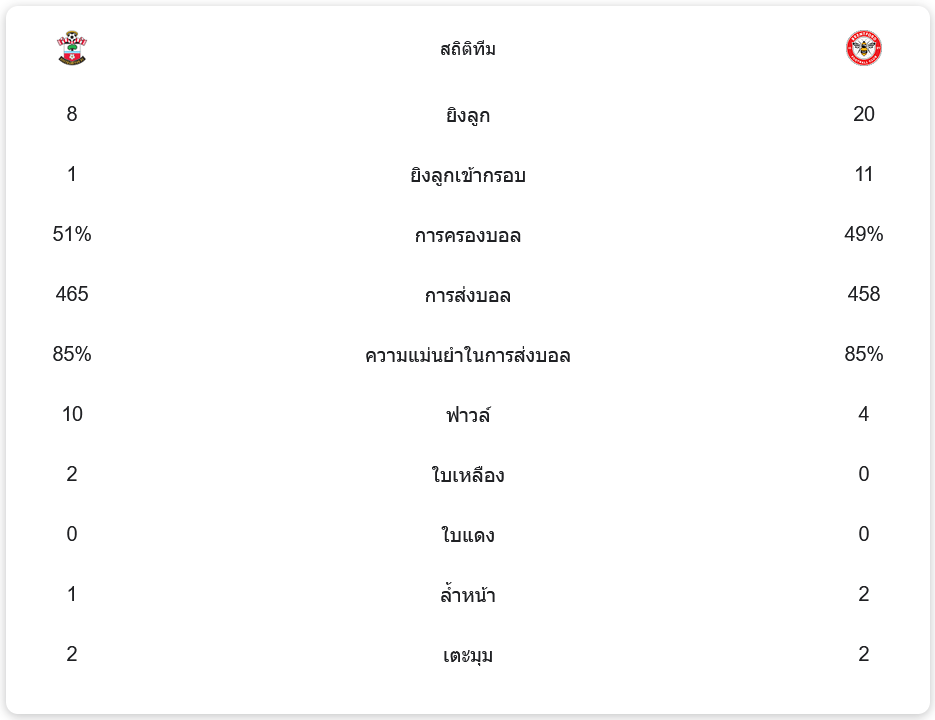Select the การครองบอล row label
The image size is (935, 720).
tap(468, 235)
